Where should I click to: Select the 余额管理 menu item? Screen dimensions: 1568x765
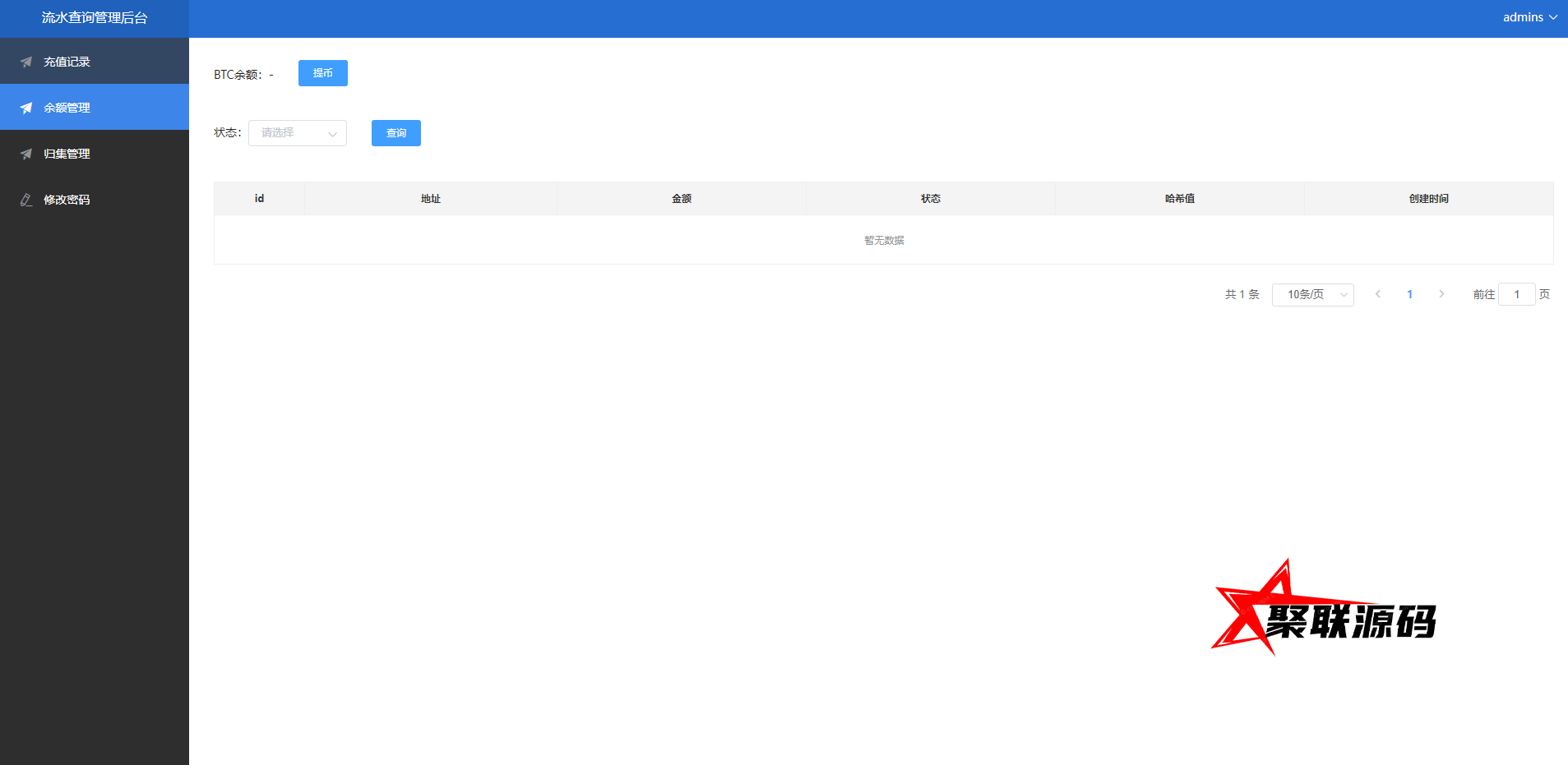tap(95, 108)
